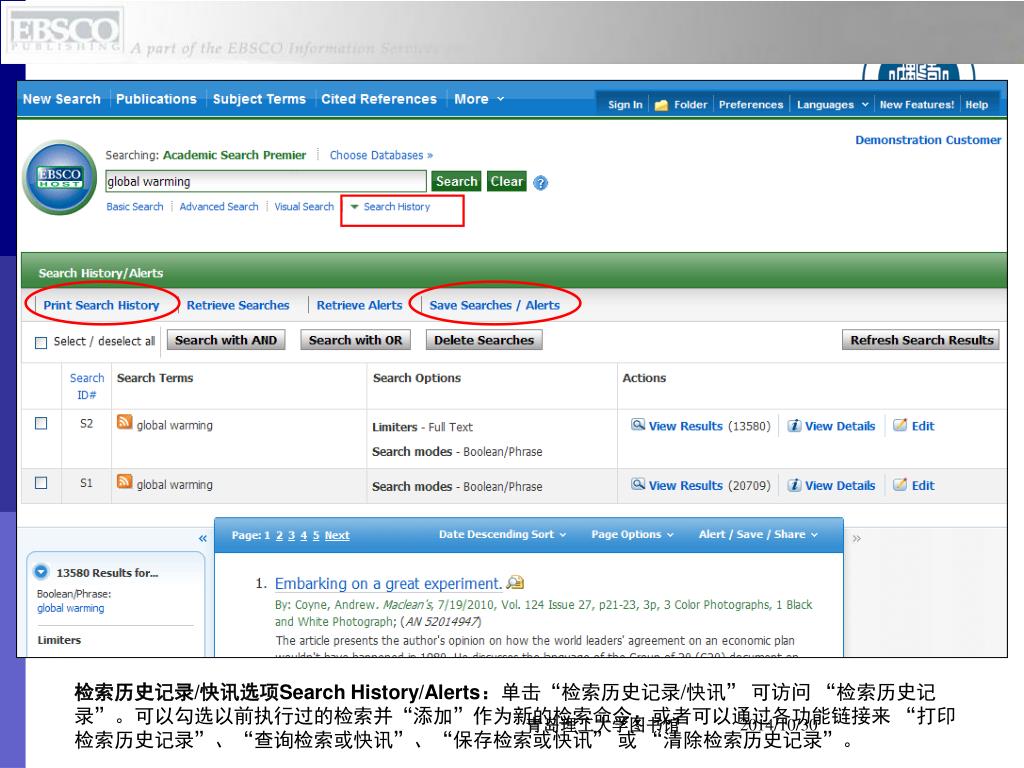Open the Languages dropdown

[x=832, y=104]
